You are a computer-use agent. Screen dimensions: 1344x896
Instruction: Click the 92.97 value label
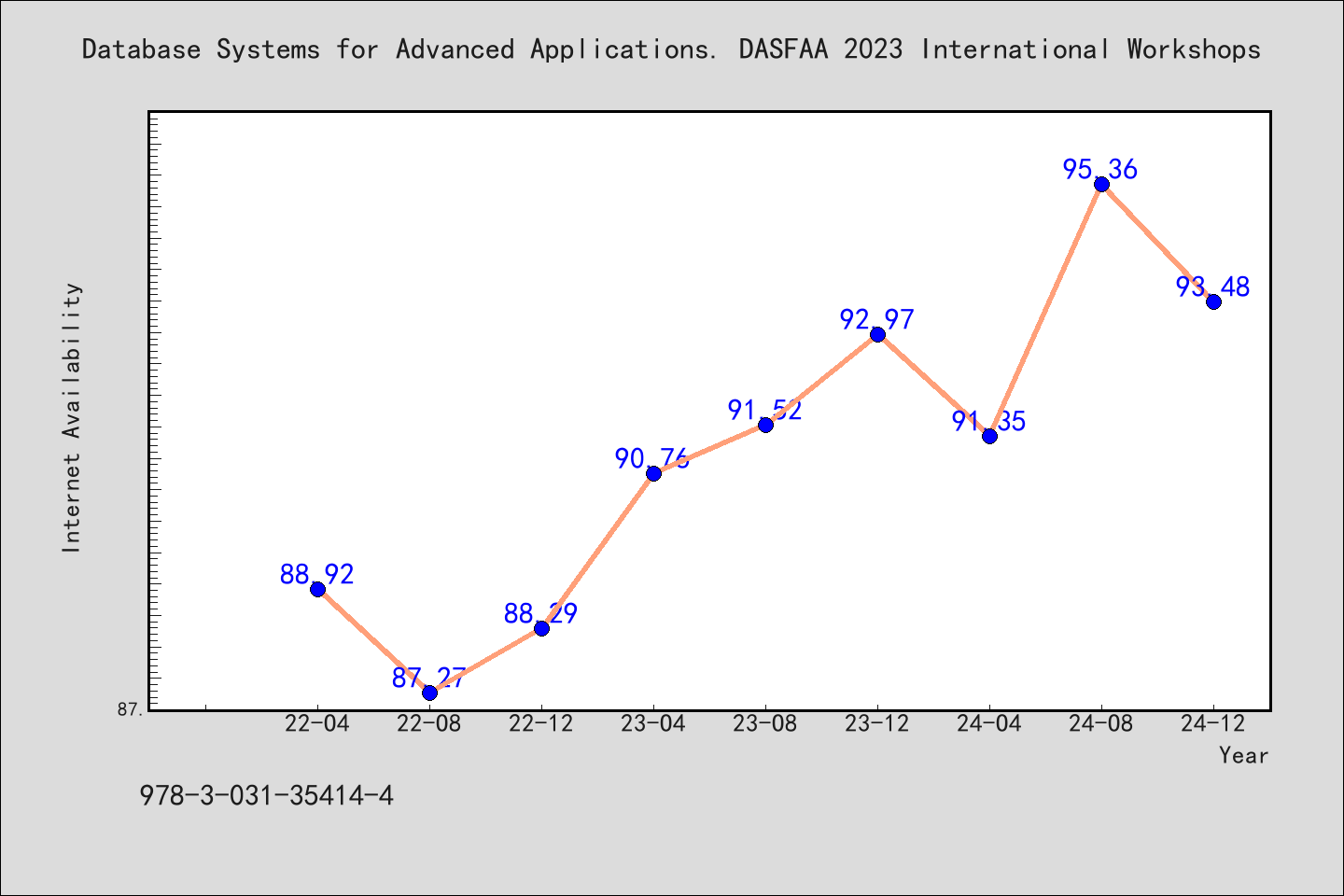877,319
